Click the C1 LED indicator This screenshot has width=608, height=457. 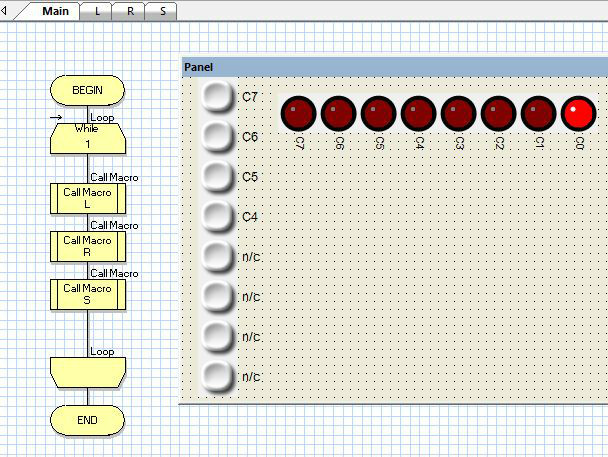click(539, 114)
